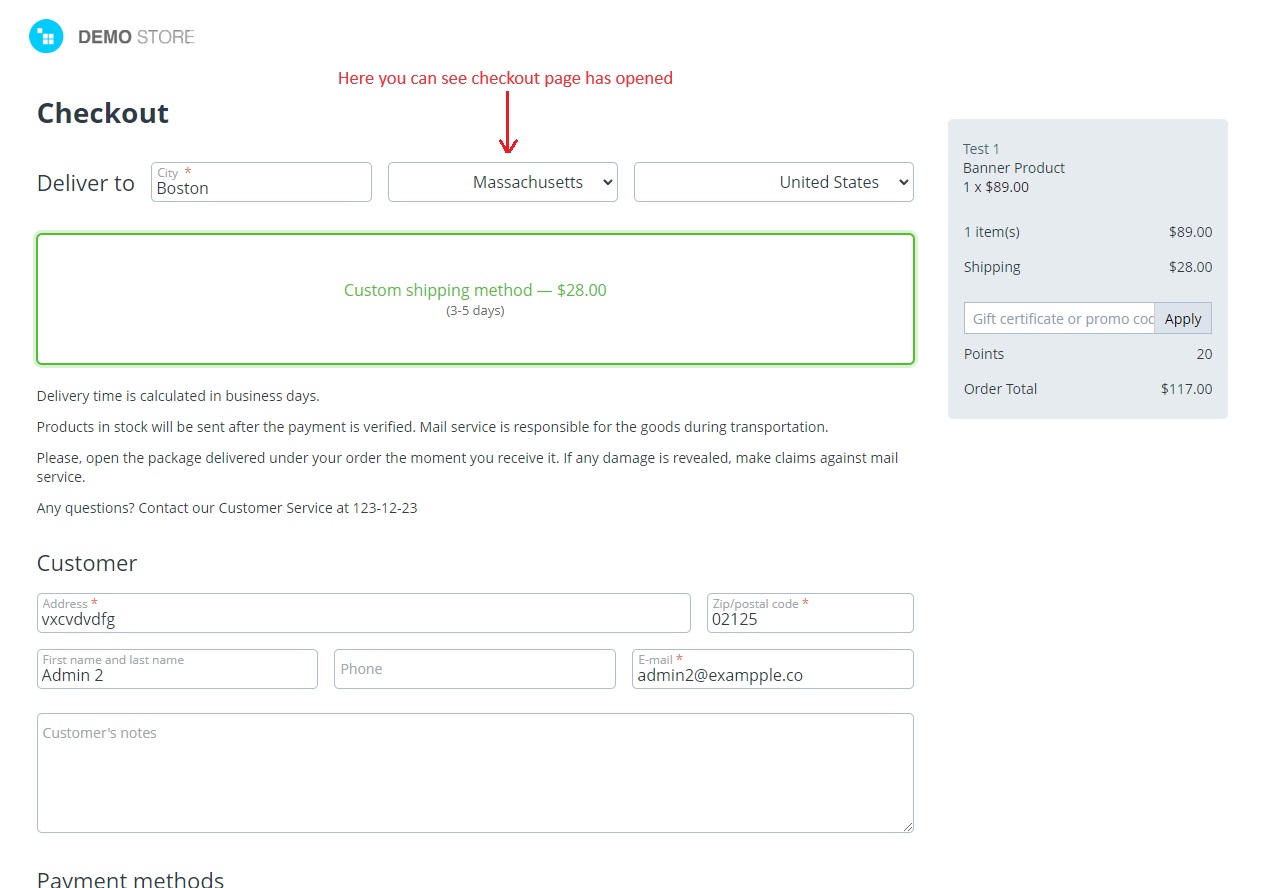The width and height of the screenshot is (1263, 888).
Task: Click the empty Phone field
Action: [475, 669]
